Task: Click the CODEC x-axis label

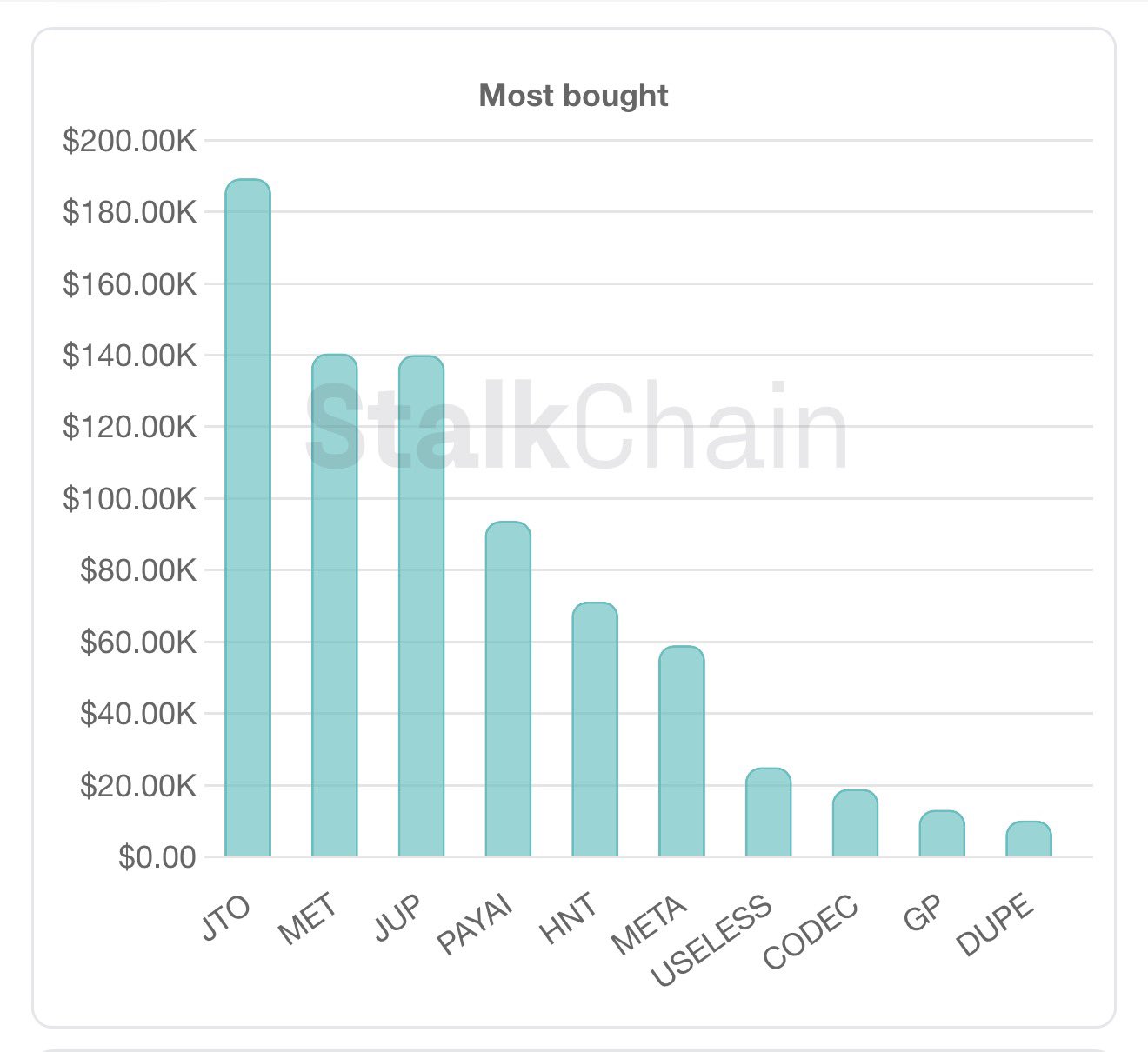Action: tap(811, 932)
